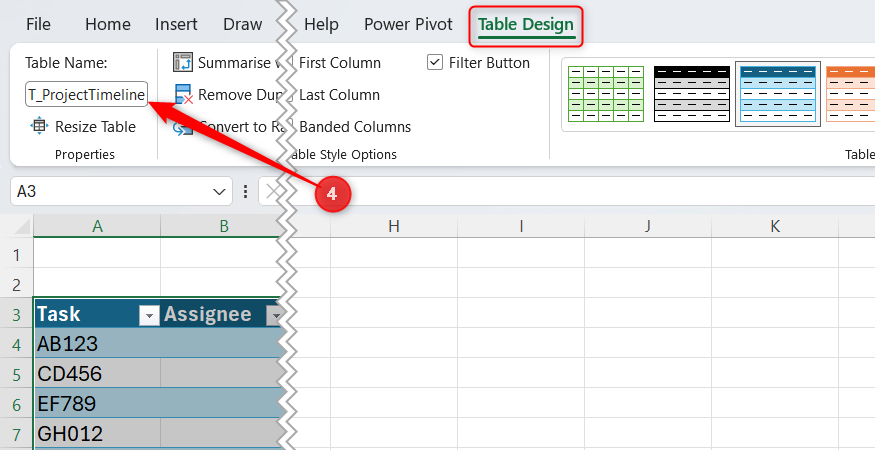875x450 pixels.
Task: Select column K header
Action: tap(775, 226)
